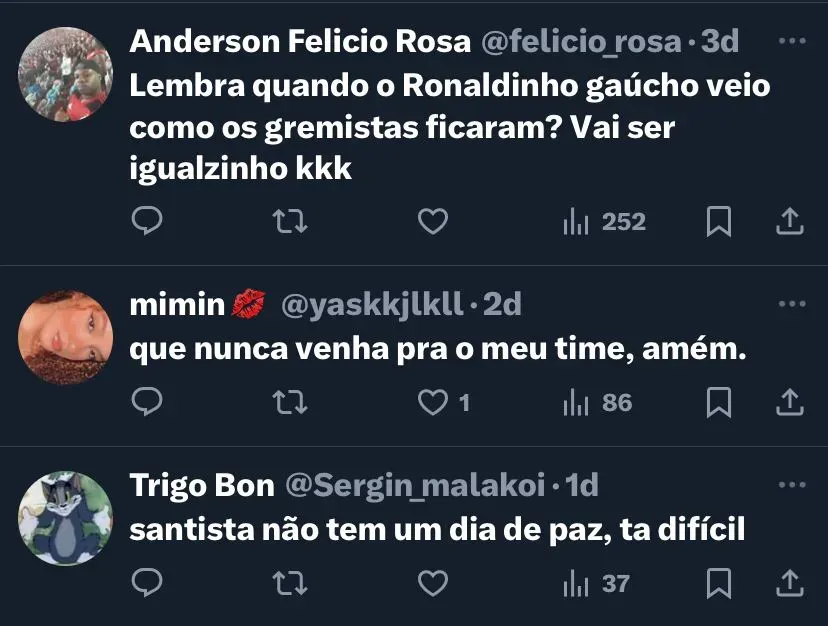Screen dimensions: 828x626
Task: Open mimin's profile picture
Action: 65,337
